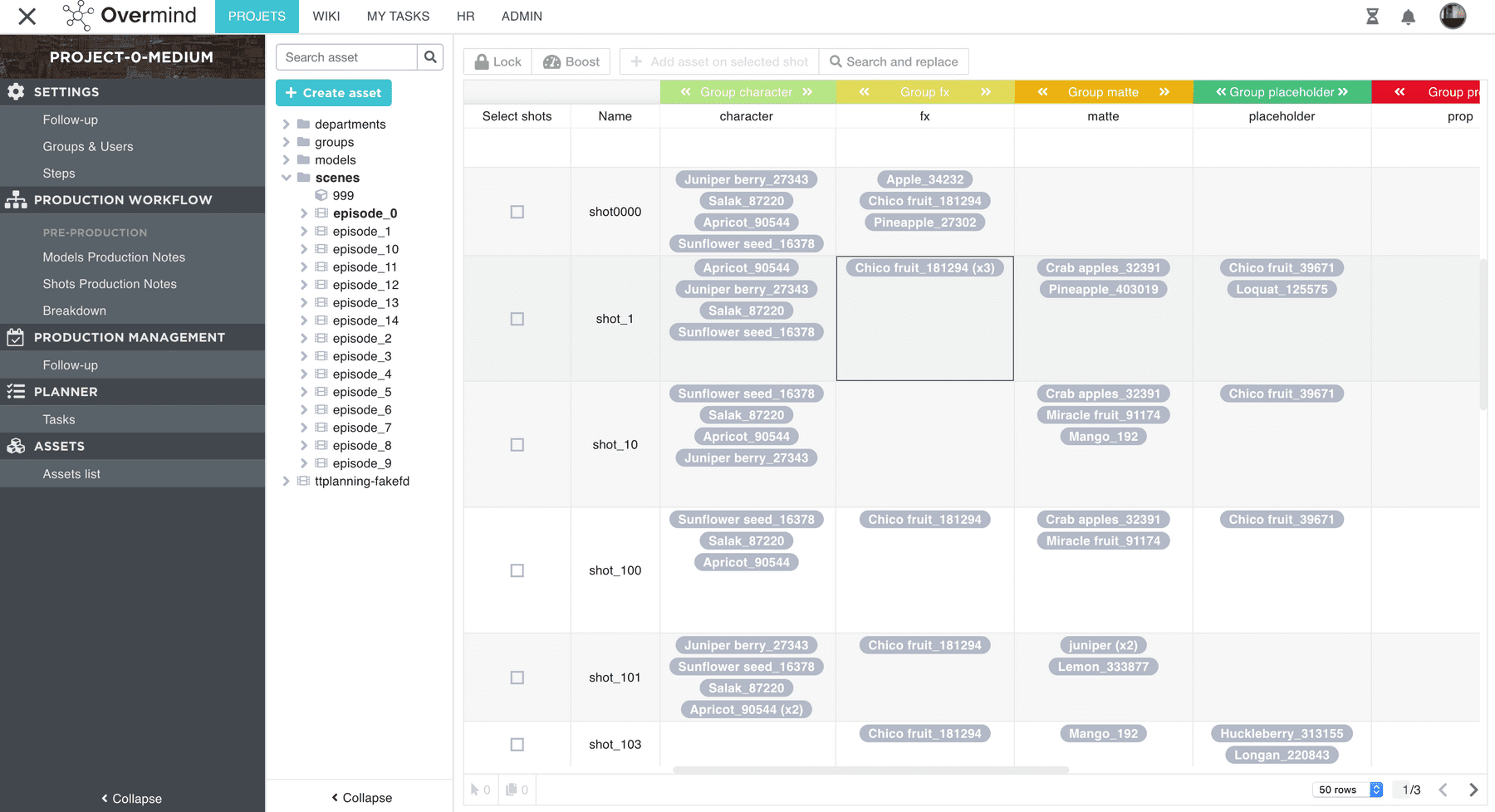The height and width of the screenshot is (812, 1495).
Task: Collapse the Group character column with left chevrons
Action: click(685, 92)
